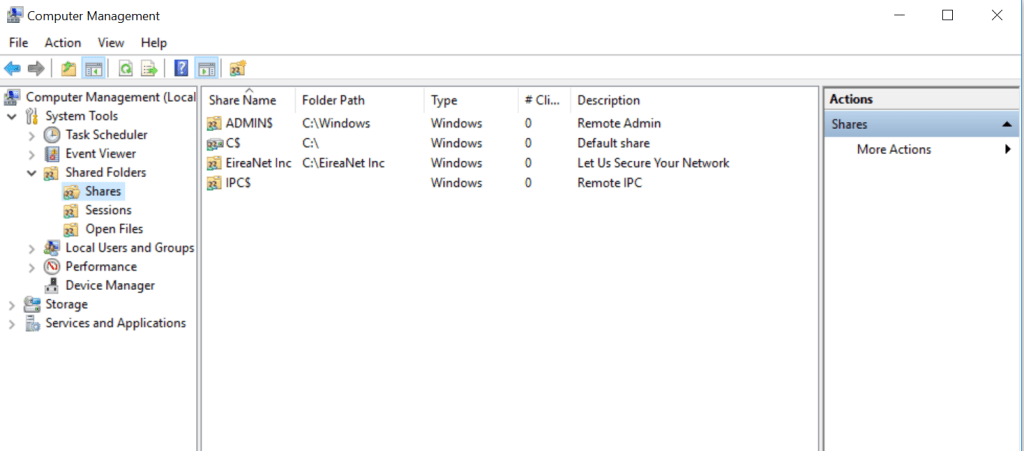Open the View menu
1024x451 pixels.
pyautogui.click(x=111, y=42)
